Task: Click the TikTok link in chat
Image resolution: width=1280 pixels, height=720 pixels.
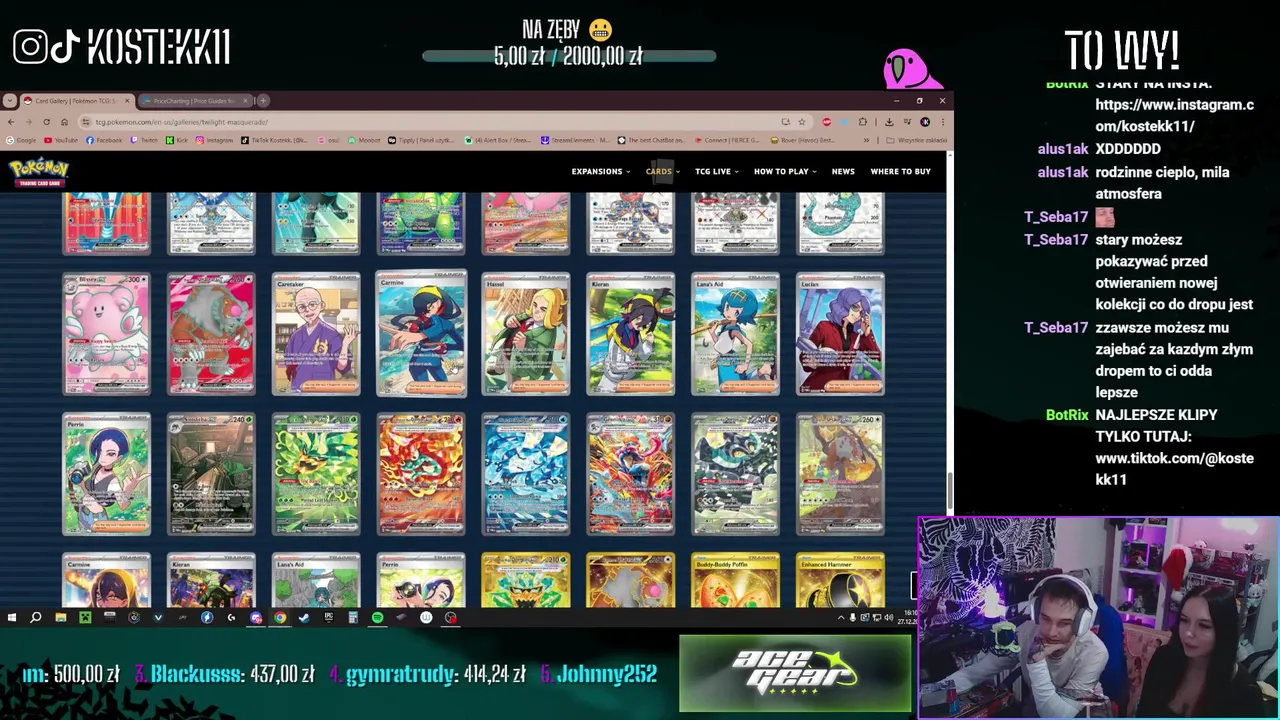Action: pyautogui.click(x=1174, y=469)
